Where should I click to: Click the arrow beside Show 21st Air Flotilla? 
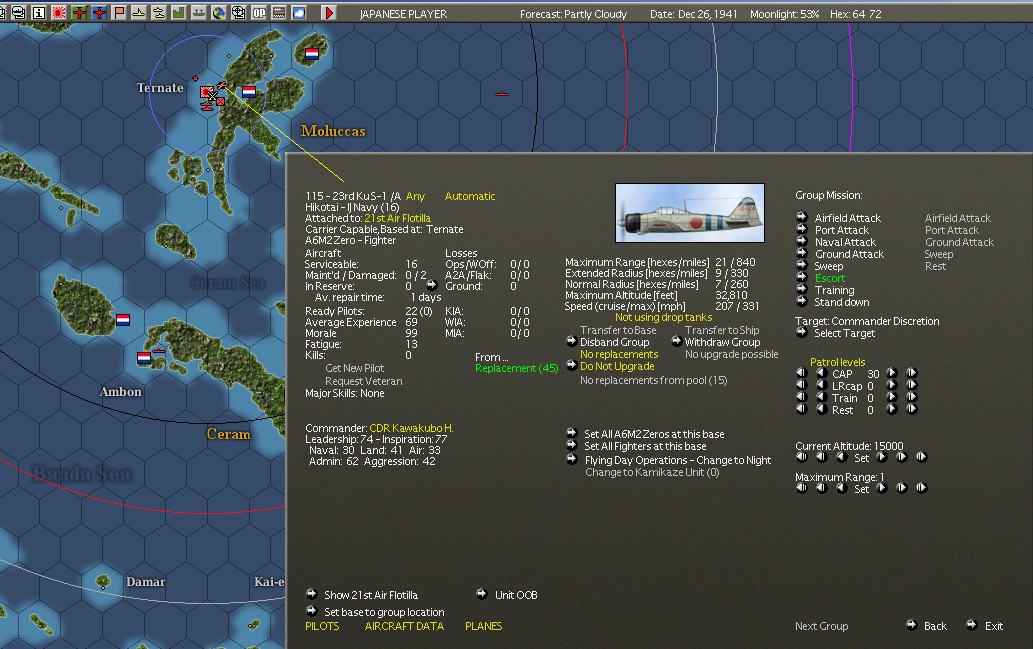point(312,594)
